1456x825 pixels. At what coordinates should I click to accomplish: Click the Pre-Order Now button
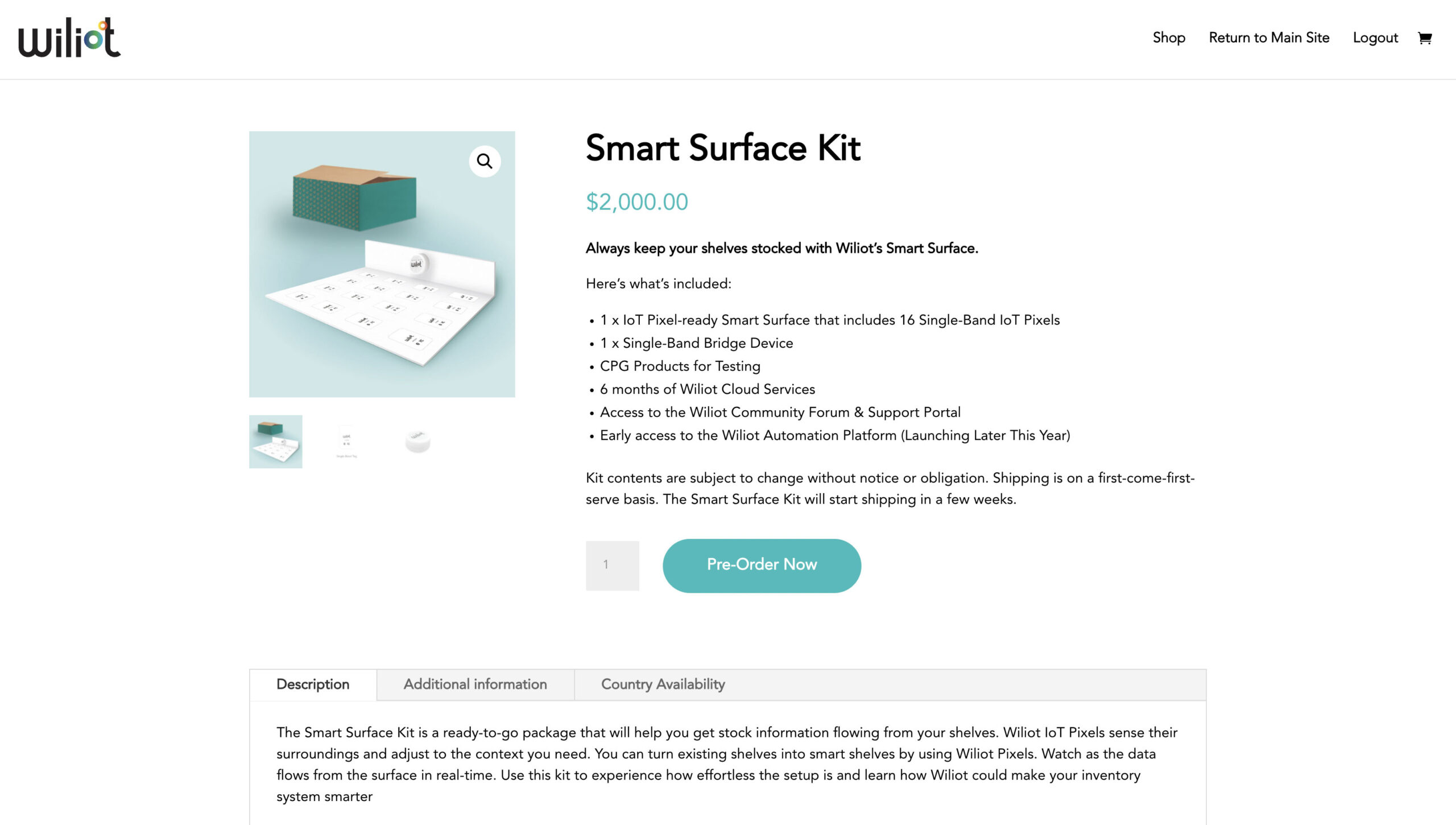(x=762, y=565)
